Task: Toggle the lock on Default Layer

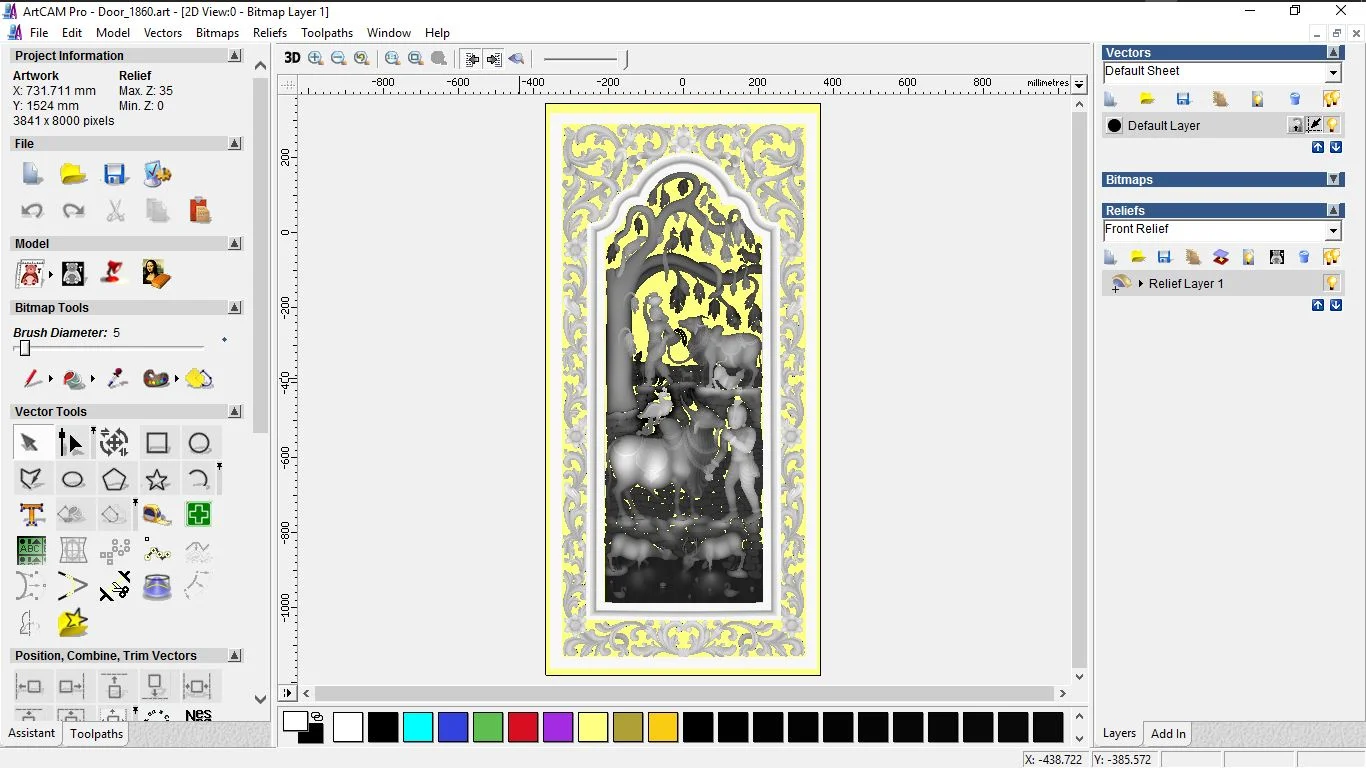Action: (1296, 124)
